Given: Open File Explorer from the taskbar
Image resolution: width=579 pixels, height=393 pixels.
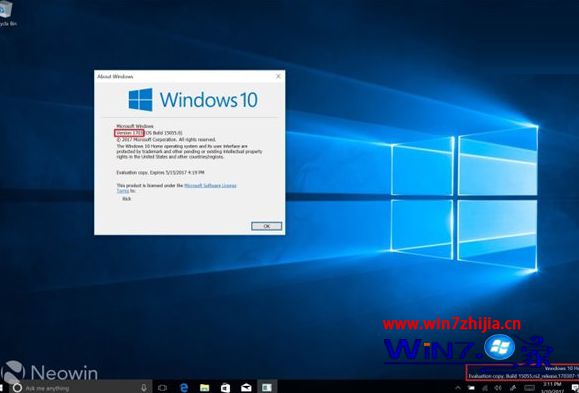Looking at the screenshot, I should 205,387.
